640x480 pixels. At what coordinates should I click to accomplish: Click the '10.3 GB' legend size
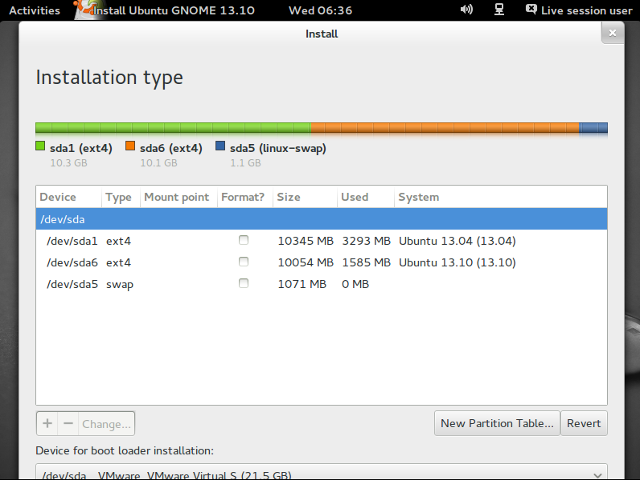69,163
